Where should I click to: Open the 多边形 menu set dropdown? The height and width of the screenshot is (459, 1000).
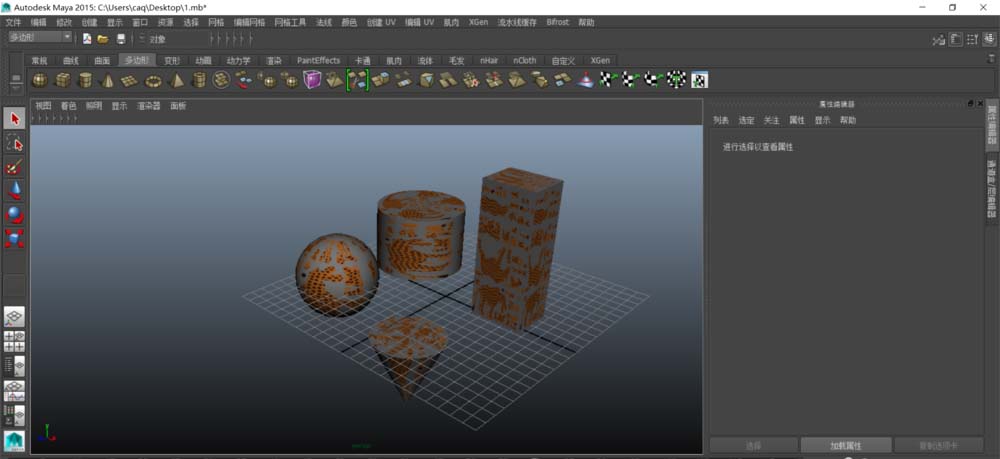coord(40,38)
